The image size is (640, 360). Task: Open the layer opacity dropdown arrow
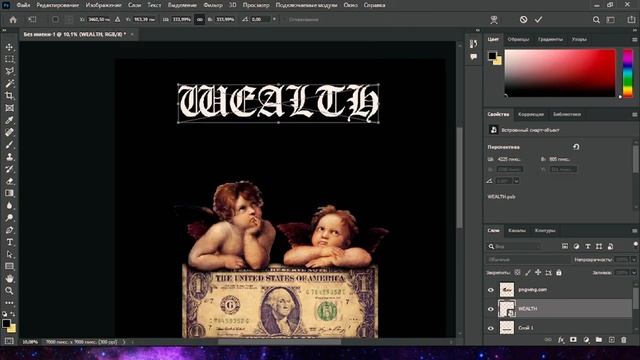tap(634, 260)
